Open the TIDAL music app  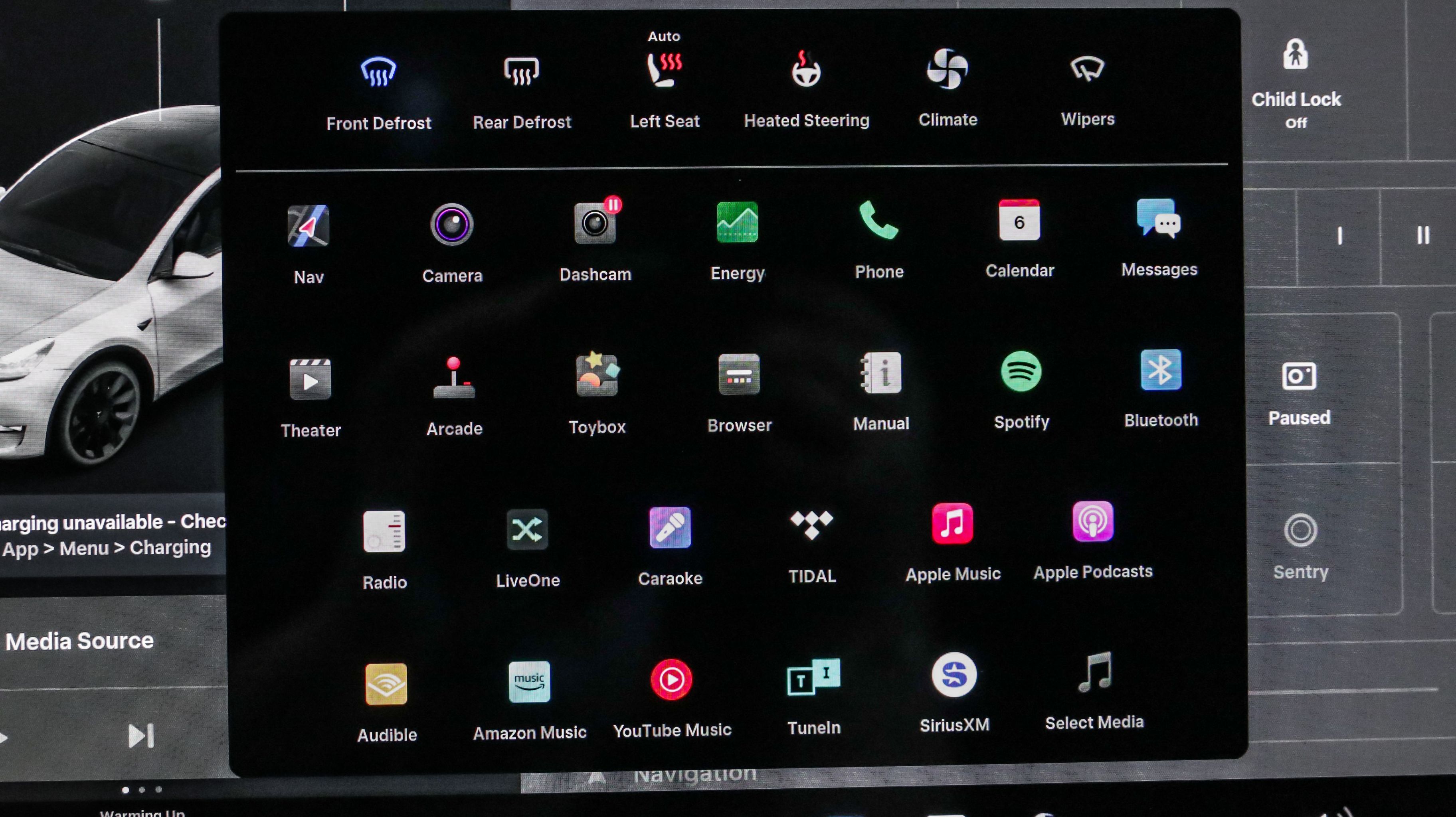pyautogui.click(x=812, y=525)
